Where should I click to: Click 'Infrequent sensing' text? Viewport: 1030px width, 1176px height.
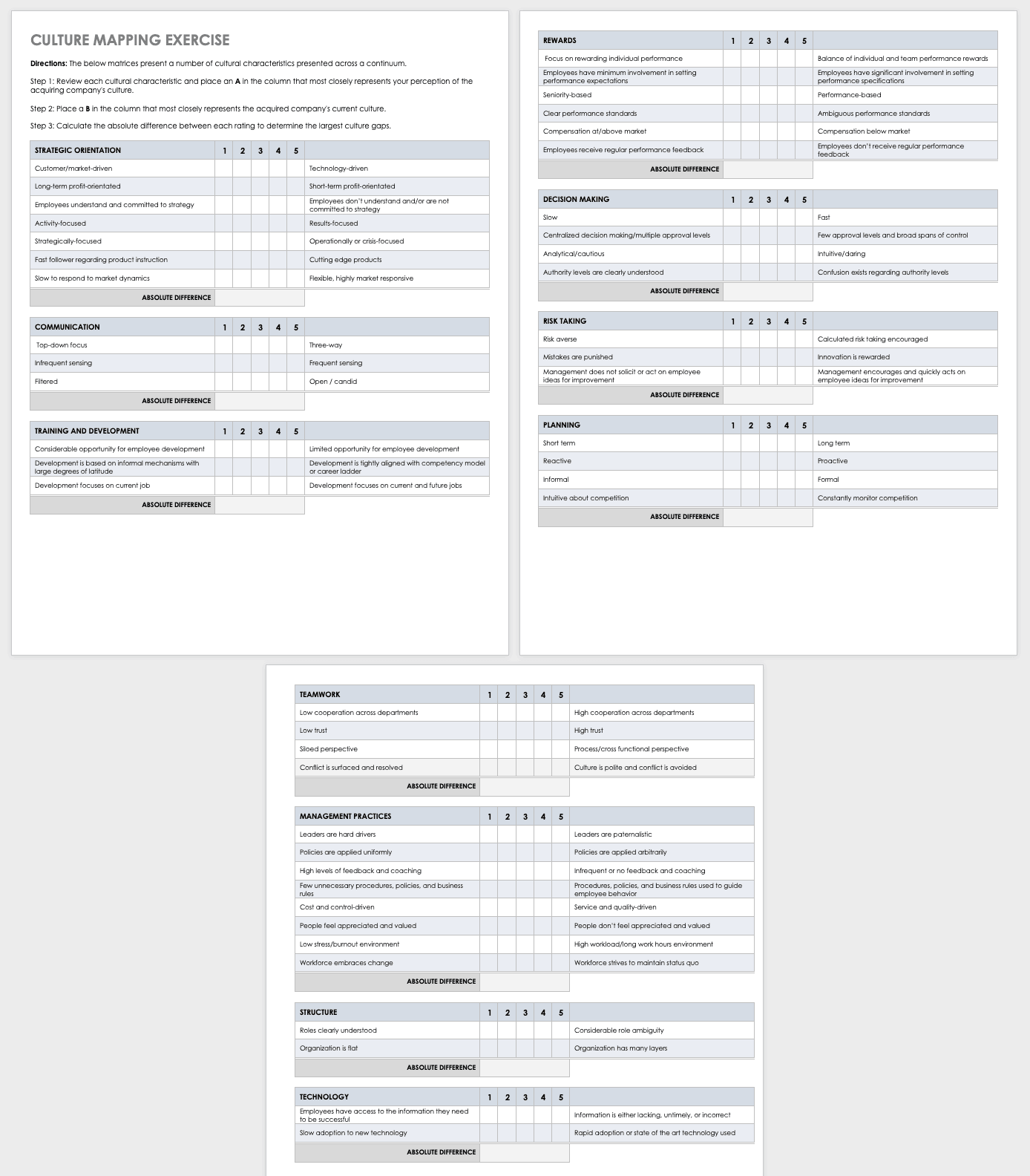point(64,363)
